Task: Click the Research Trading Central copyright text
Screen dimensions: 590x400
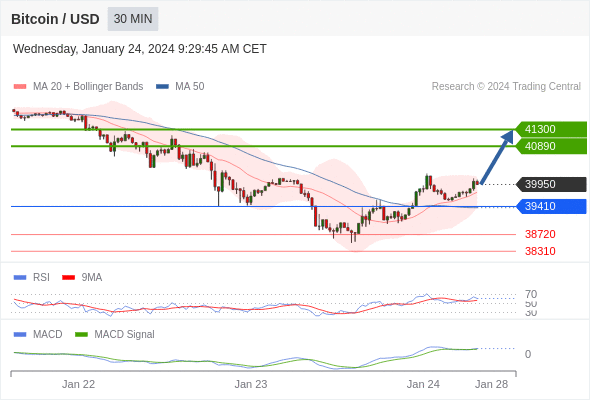Action: pyautogui.click(x=506, y=87)
